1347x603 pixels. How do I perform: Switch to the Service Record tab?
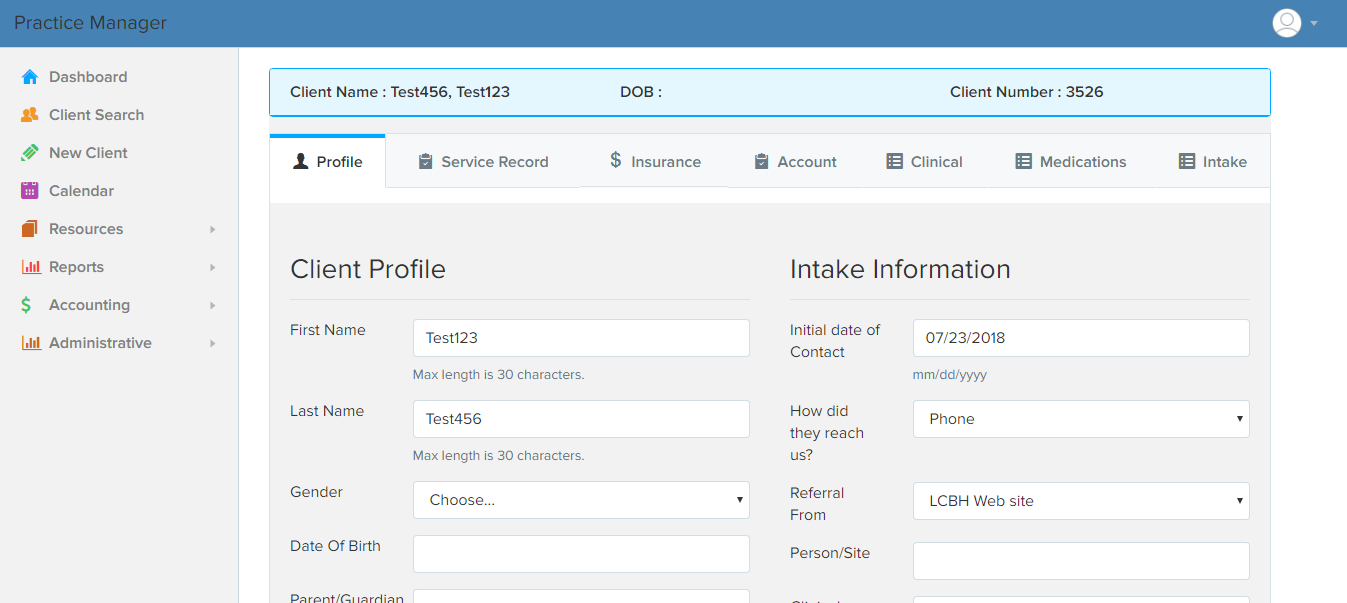tap(483, 162)
